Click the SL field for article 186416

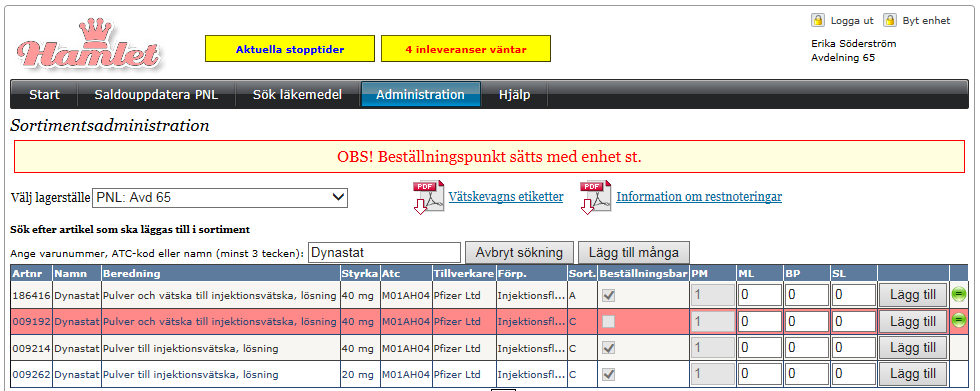point(854,295)
